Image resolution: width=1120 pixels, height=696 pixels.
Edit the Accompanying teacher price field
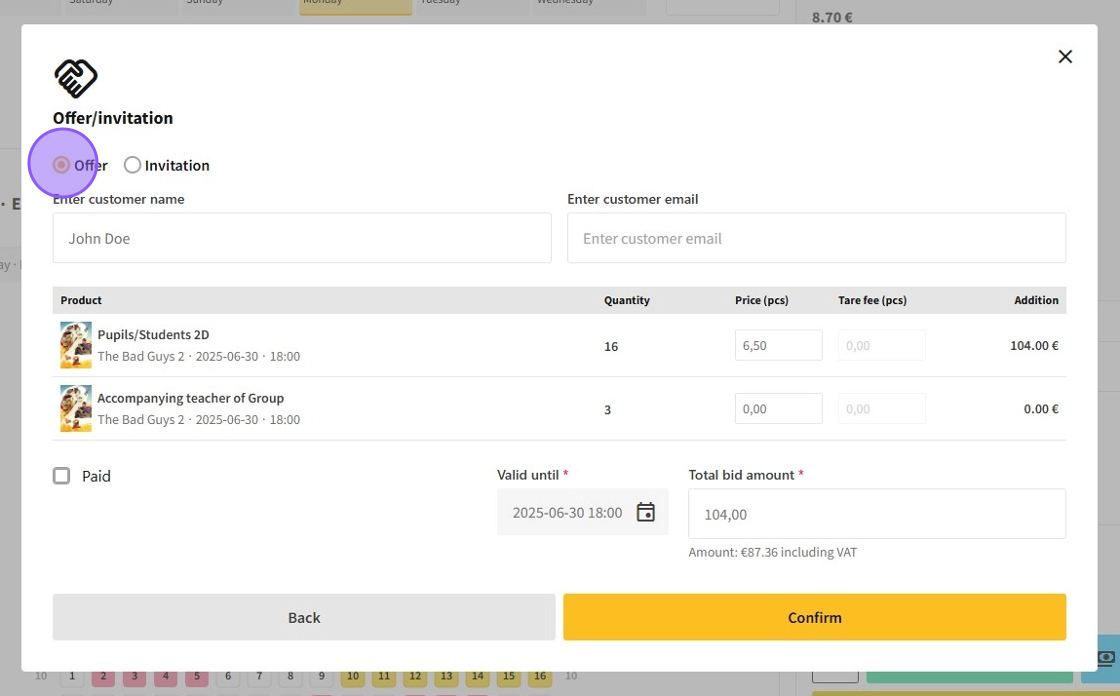[x=778, y=408]
